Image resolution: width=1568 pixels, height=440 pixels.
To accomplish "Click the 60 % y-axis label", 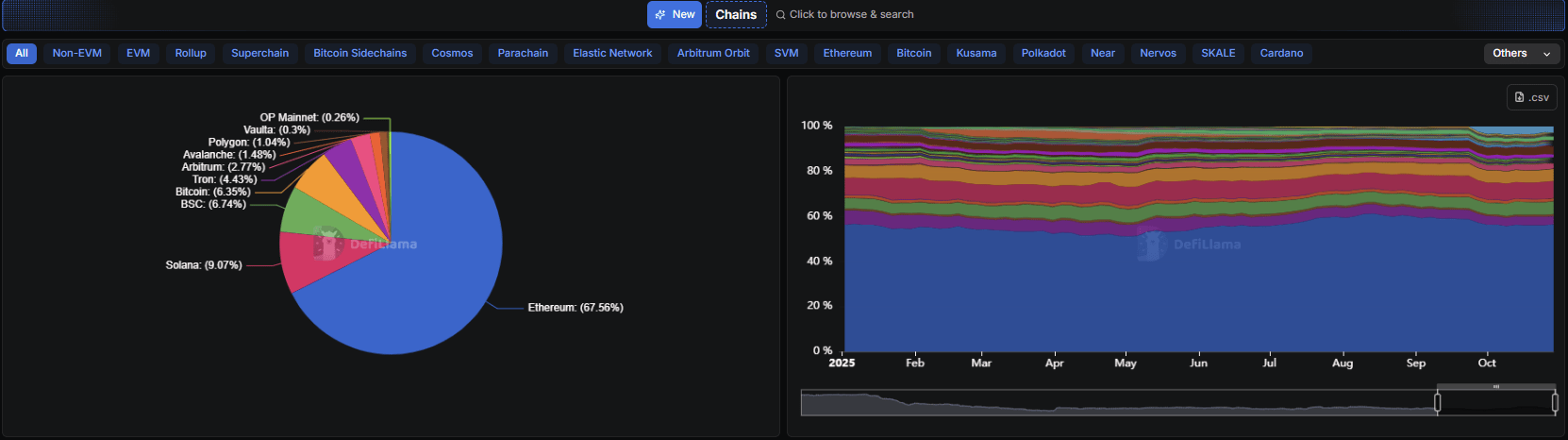I will [x=819, y=216].
